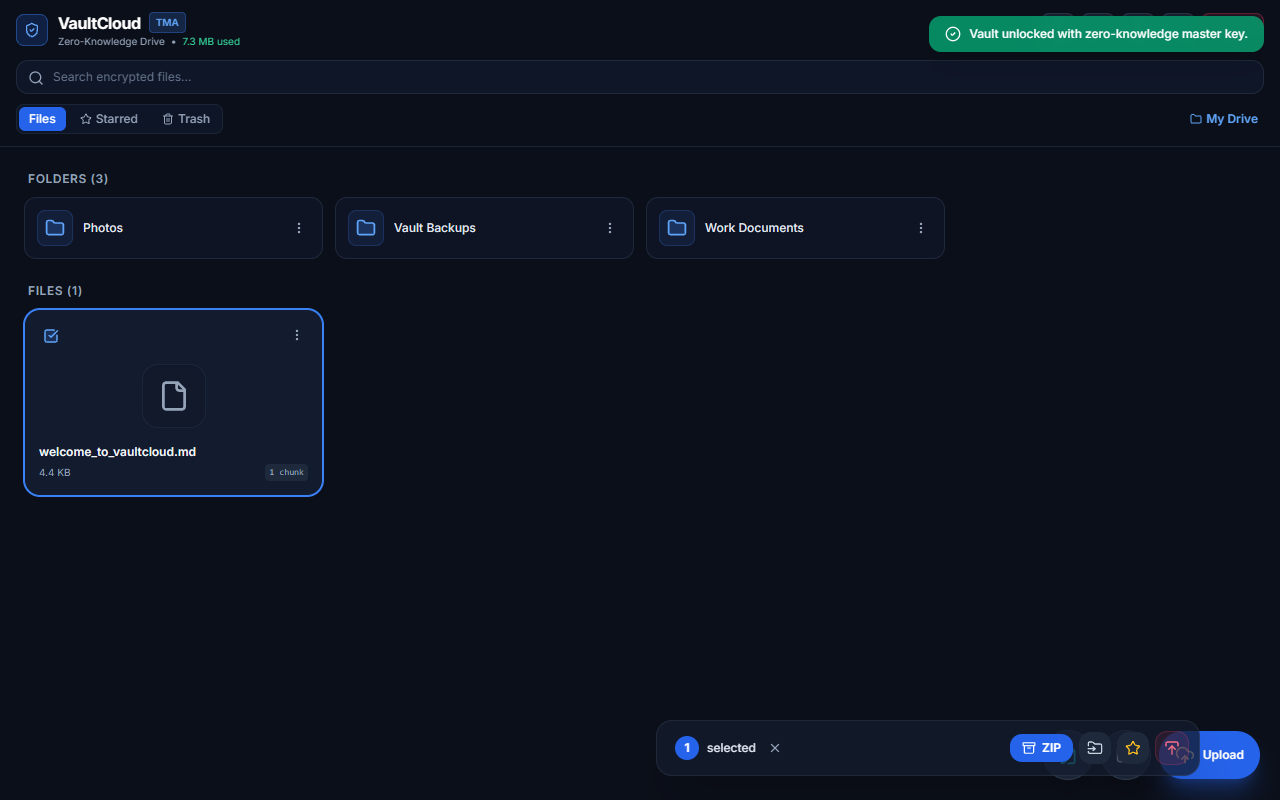Click the TMA badge
1280x800 pixels.
pyautogui.click(x=167, y=22)
